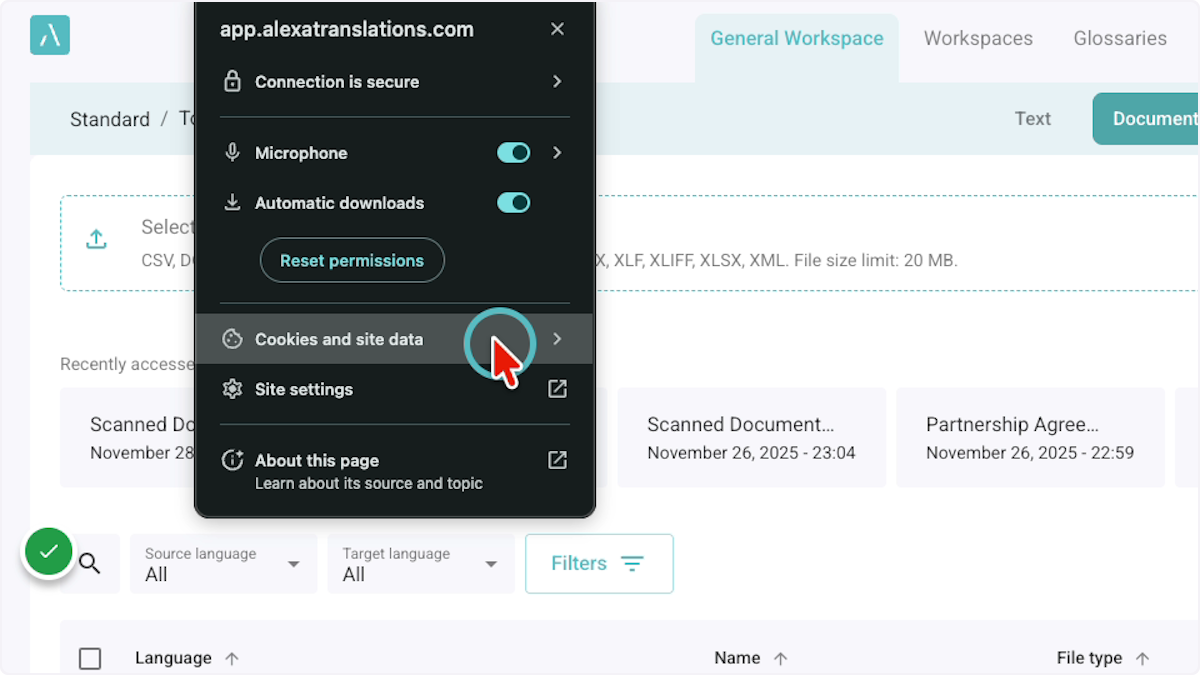This screenshot has width=1200, height=675.
Task: Open the Target language dropdown
Action: point(420,564)
